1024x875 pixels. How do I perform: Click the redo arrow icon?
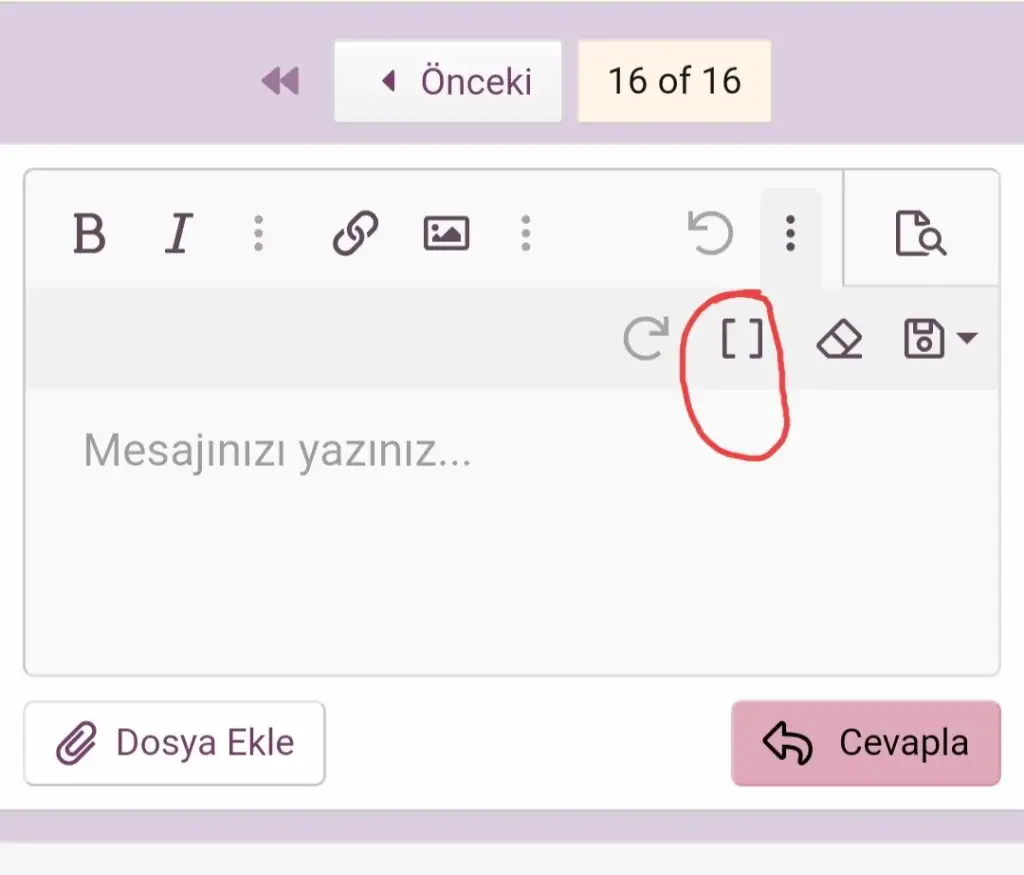tap(645, 340)
